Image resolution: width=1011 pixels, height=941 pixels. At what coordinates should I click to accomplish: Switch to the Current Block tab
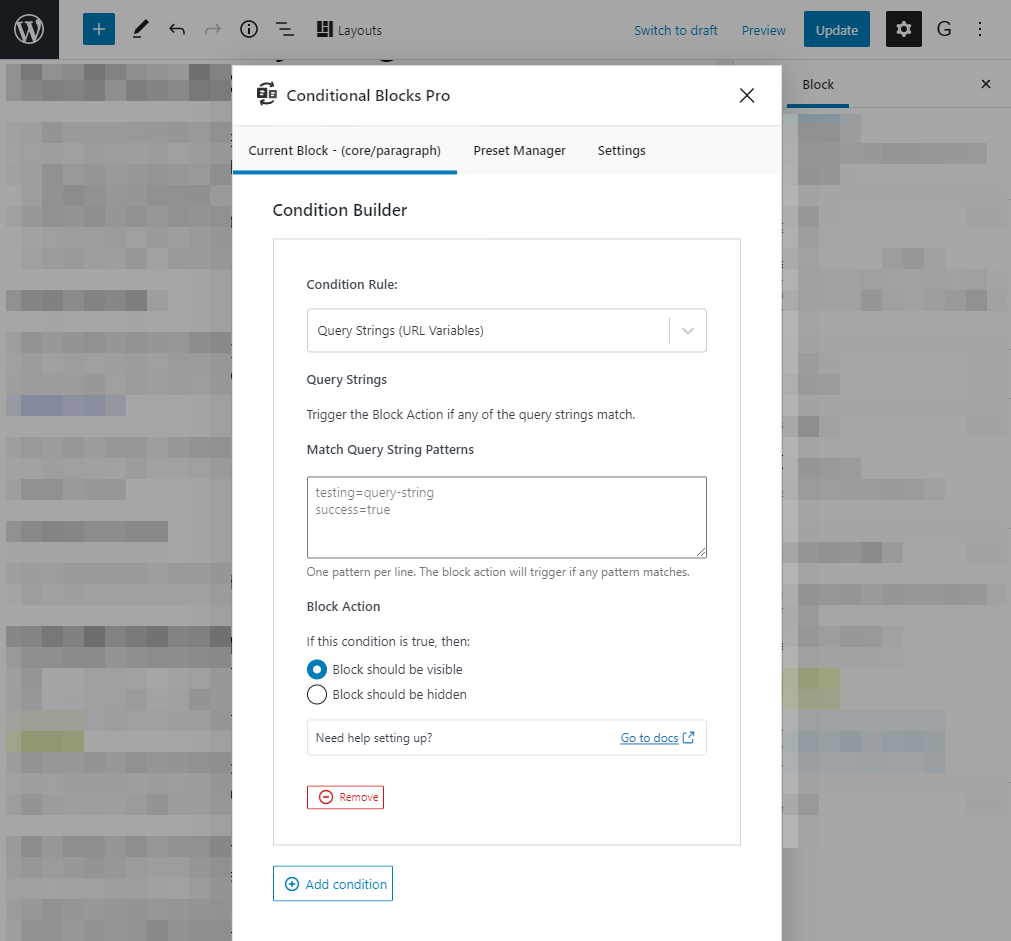click(x=345, y=150)
